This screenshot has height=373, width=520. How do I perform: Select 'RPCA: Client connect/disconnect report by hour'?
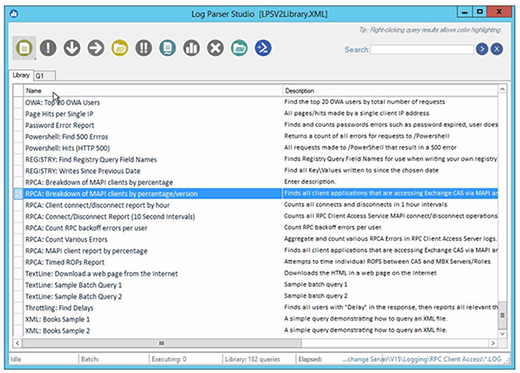click(x=97, y=205)
